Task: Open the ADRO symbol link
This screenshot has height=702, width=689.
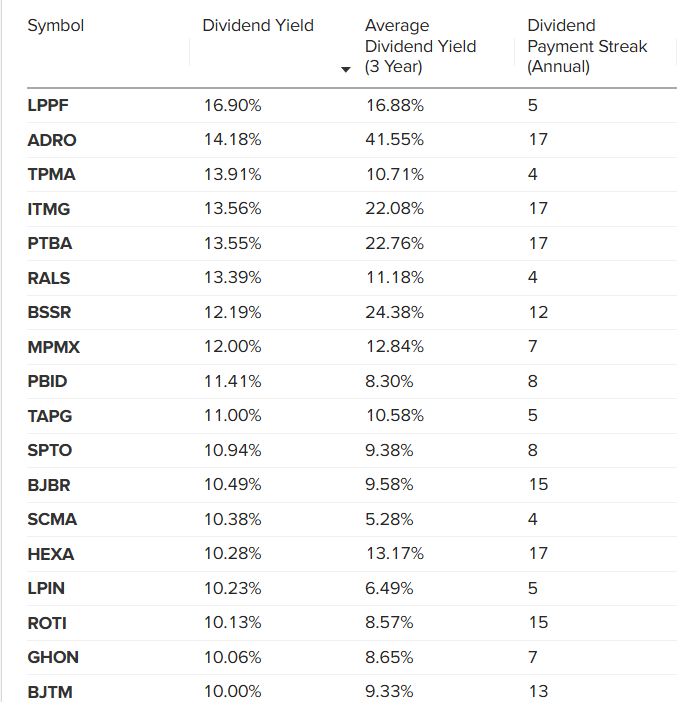Action: coord(52,140)
